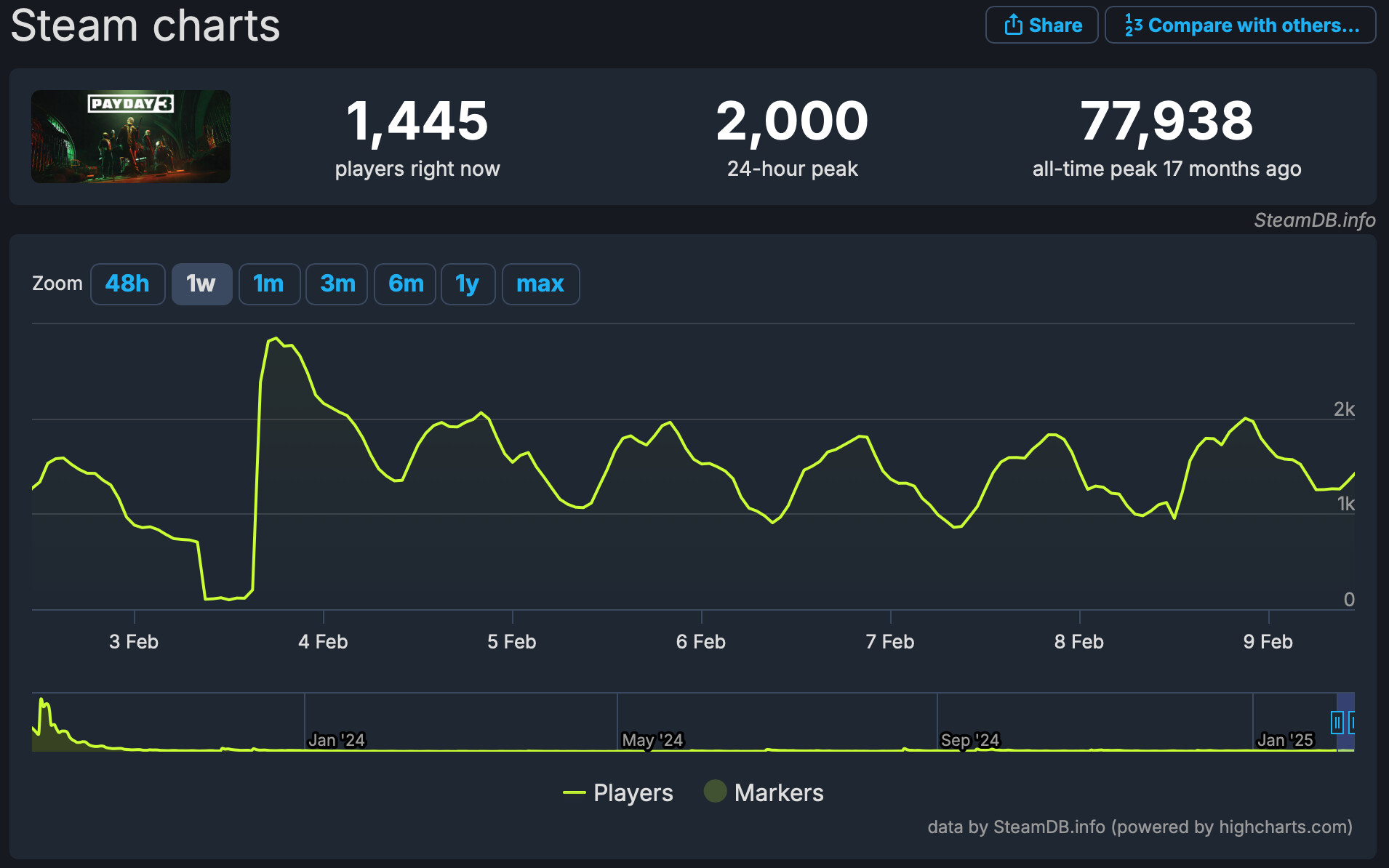Click the share arrow icon
Viewport: 1389px width, 868px height.
pos(1013,25)
